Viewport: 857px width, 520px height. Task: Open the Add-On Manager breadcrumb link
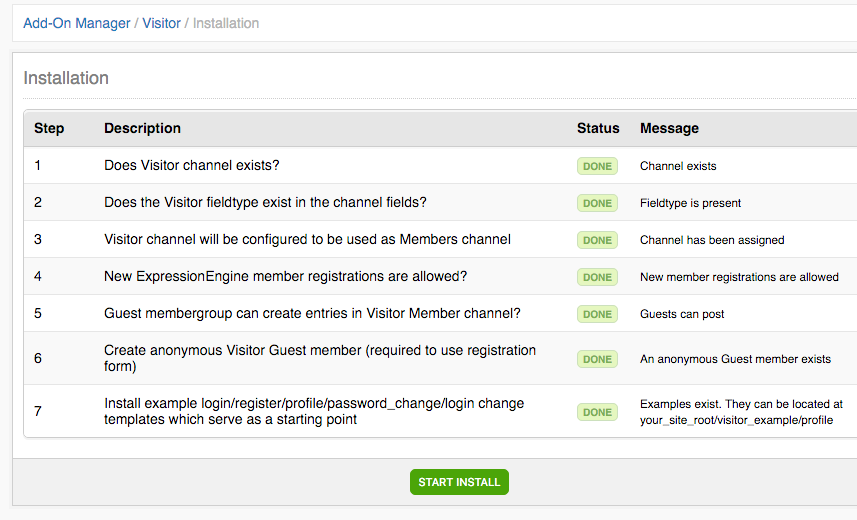(77, 24)
